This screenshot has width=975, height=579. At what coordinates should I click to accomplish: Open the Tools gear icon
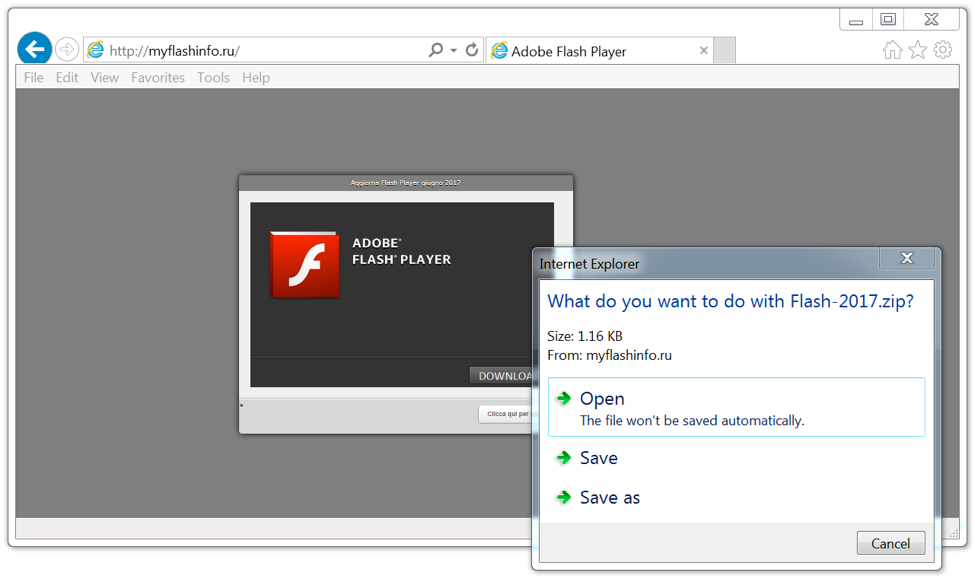(943, 50)
